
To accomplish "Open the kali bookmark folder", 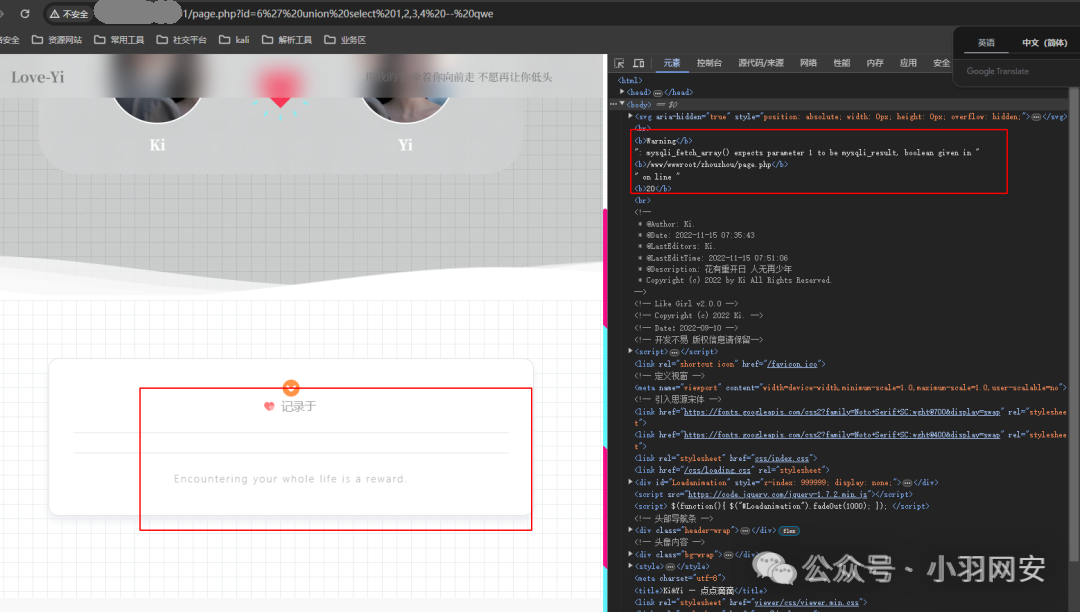I will (234, 40).
